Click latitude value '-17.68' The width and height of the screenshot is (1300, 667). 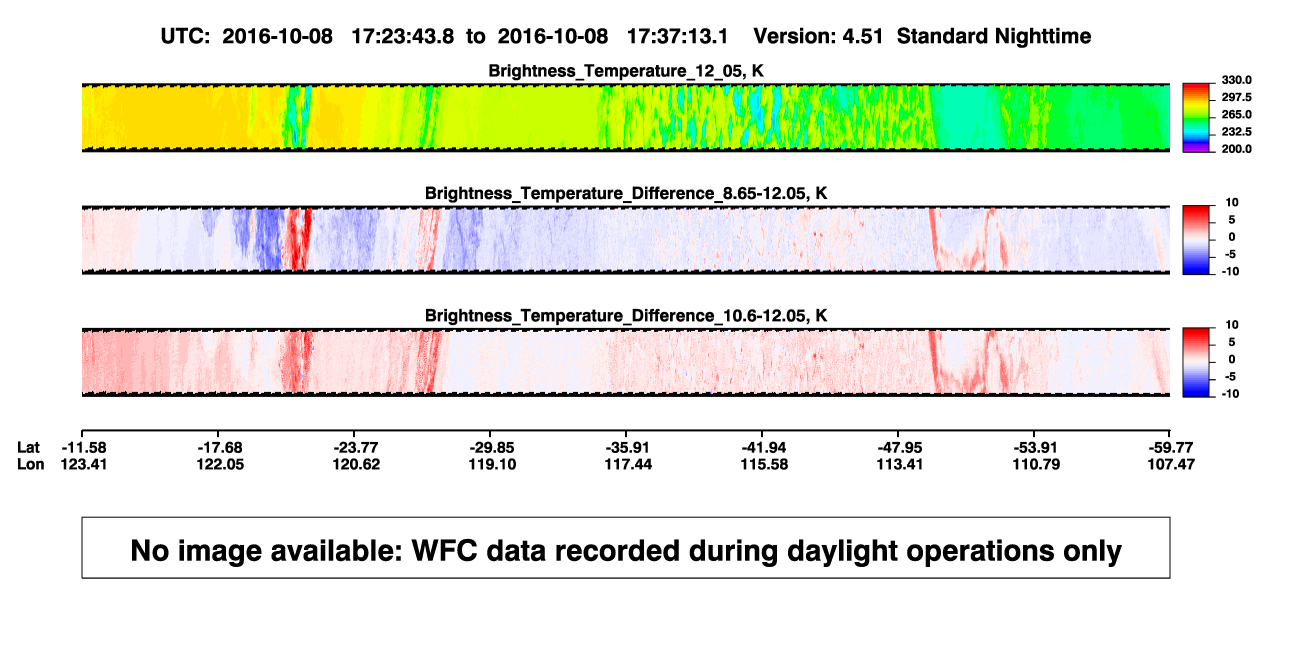coord(219,446)
